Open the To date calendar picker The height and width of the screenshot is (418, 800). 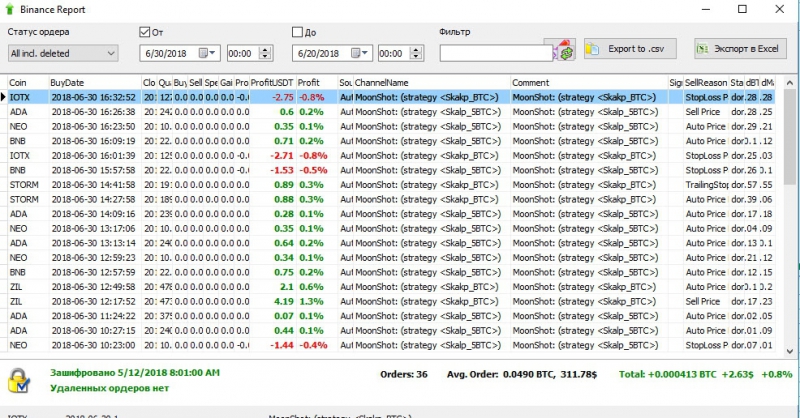point(360,53)
